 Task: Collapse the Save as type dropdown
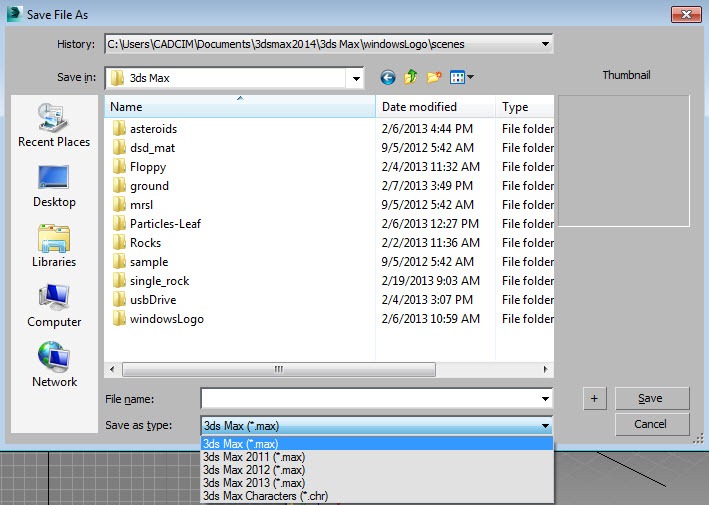(x=545, y=425)
